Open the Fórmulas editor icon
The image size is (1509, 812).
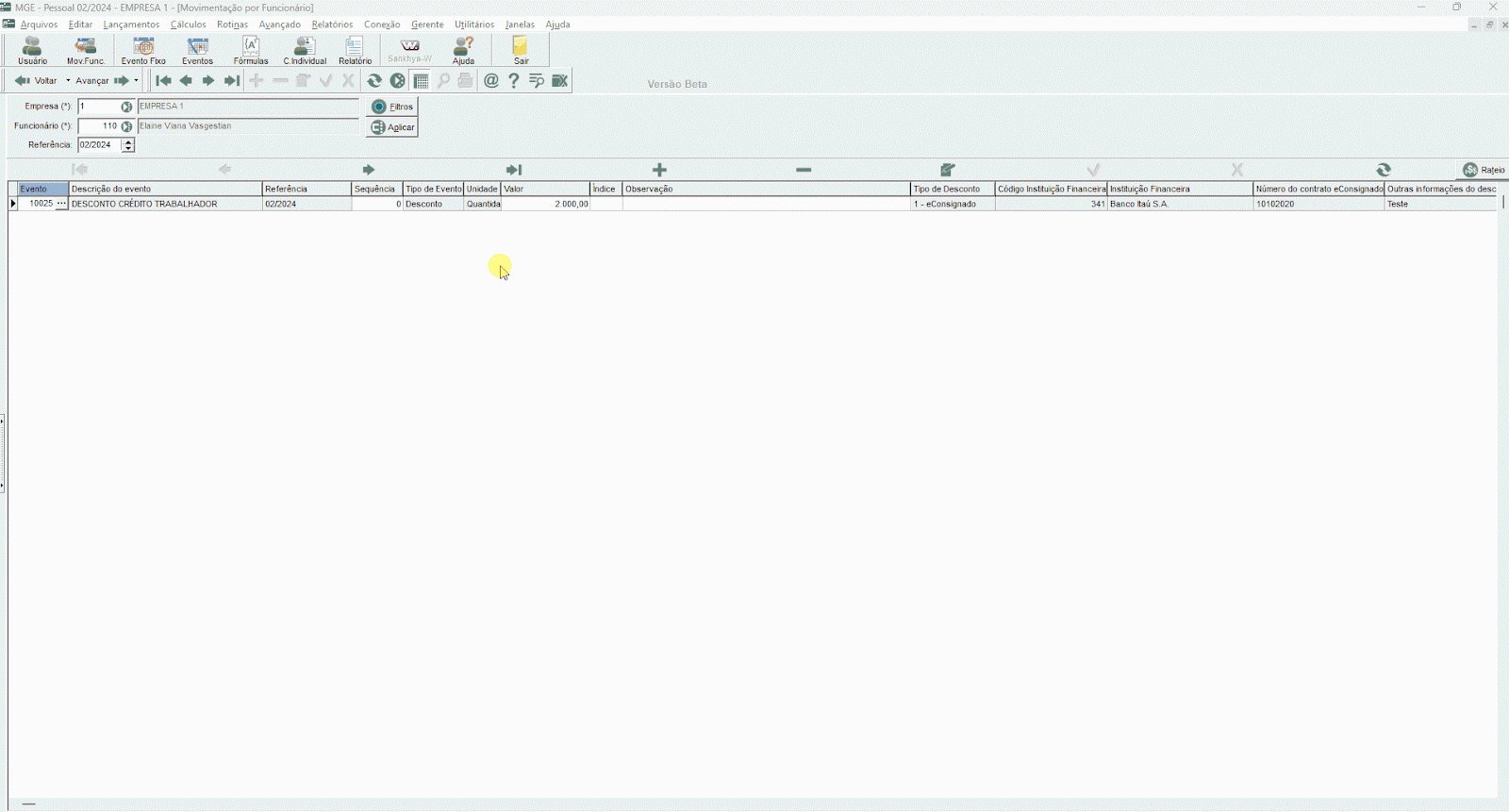pos(251,50)
